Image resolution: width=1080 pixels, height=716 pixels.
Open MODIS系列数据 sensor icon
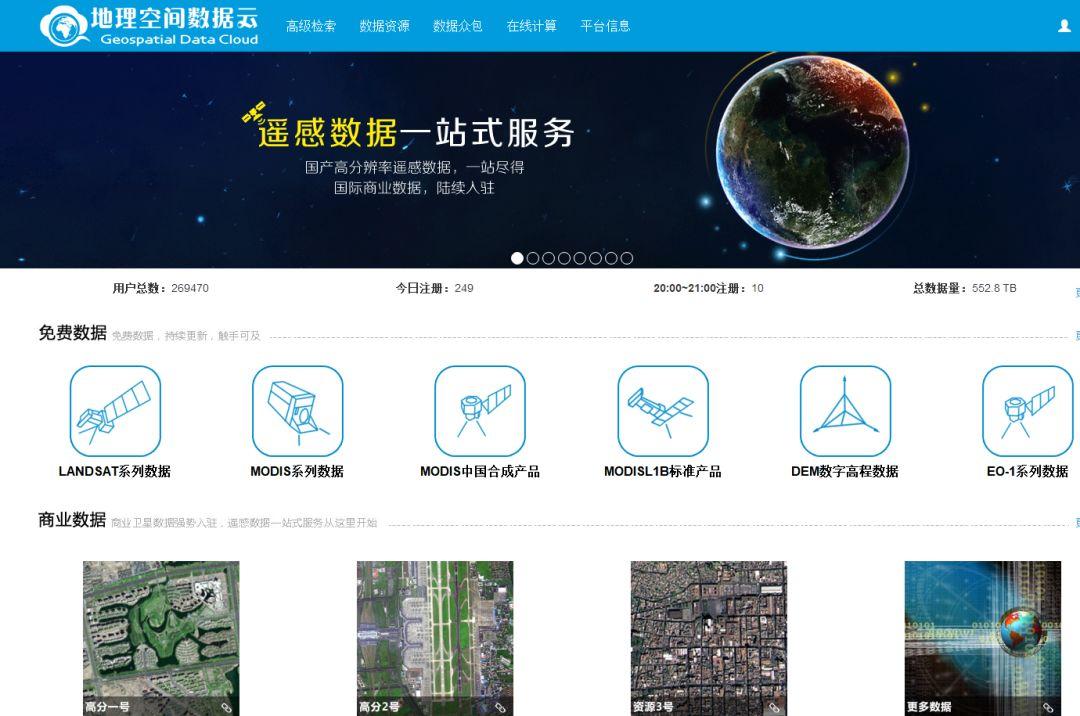point(298,411)
